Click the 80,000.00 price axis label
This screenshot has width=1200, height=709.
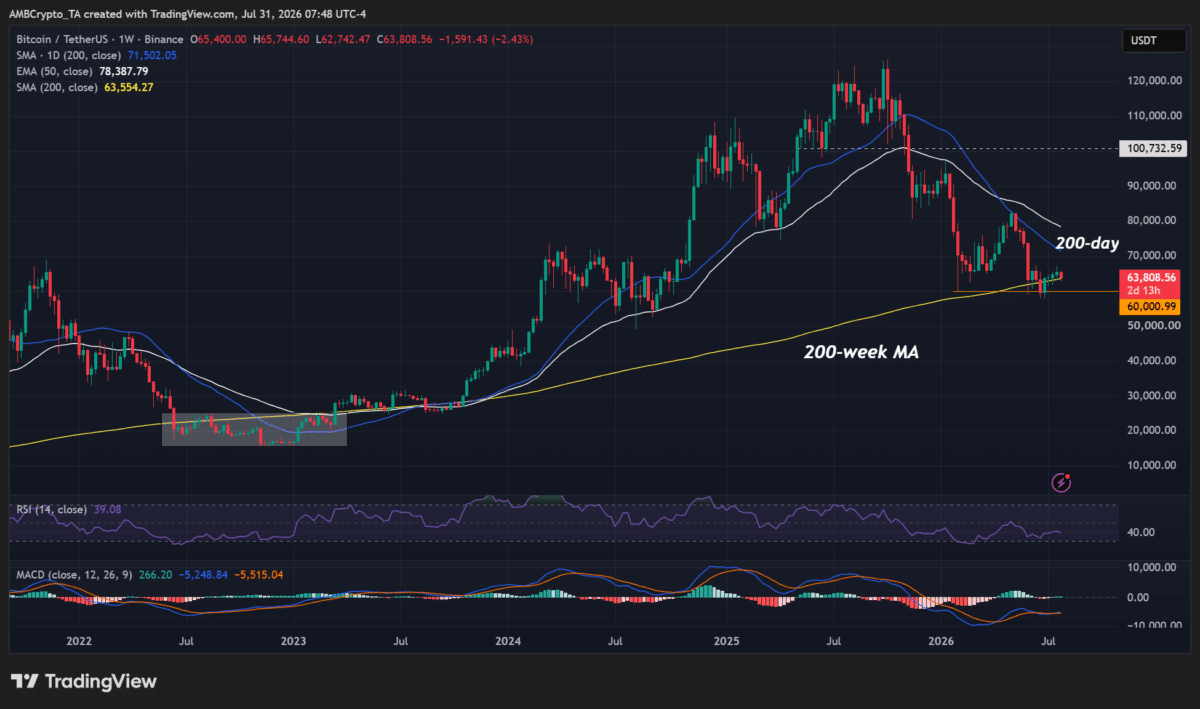tap(1153, 221)
